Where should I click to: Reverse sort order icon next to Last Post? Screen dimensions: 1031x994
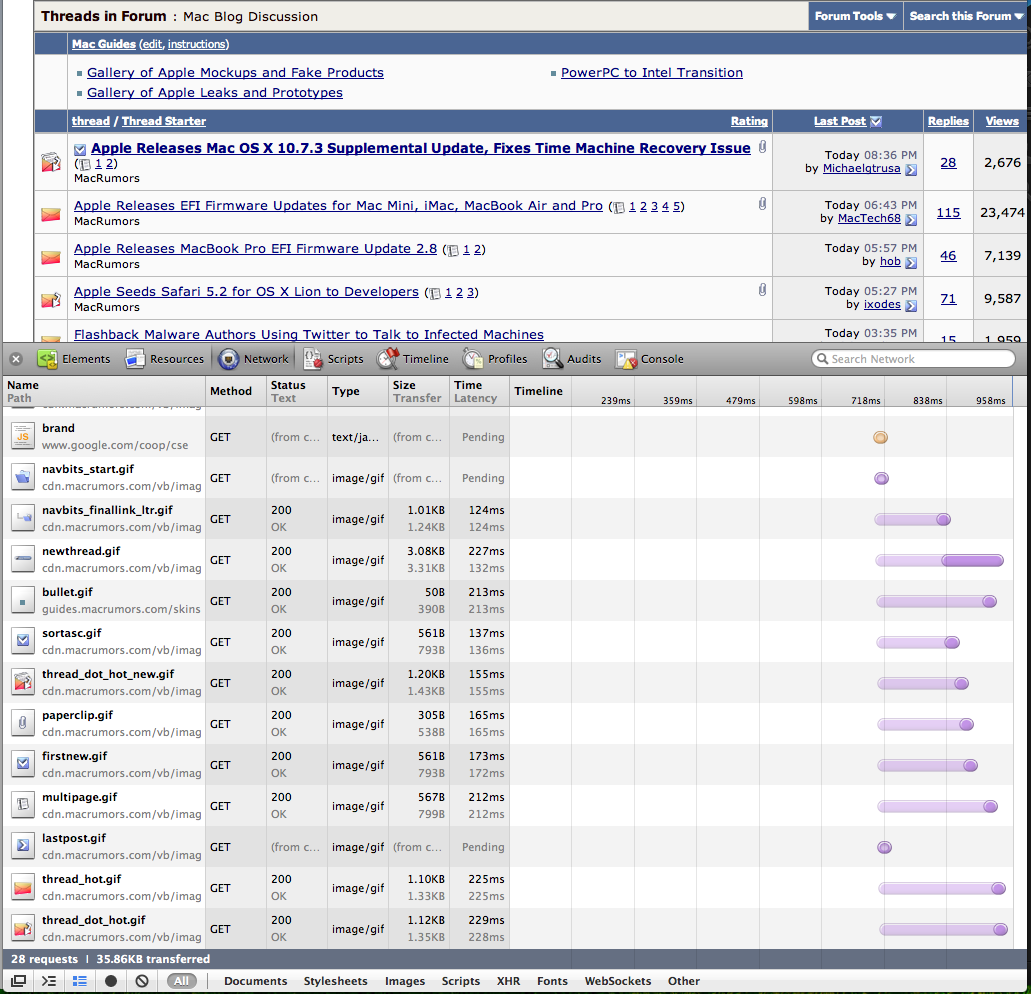click(876, 122)
